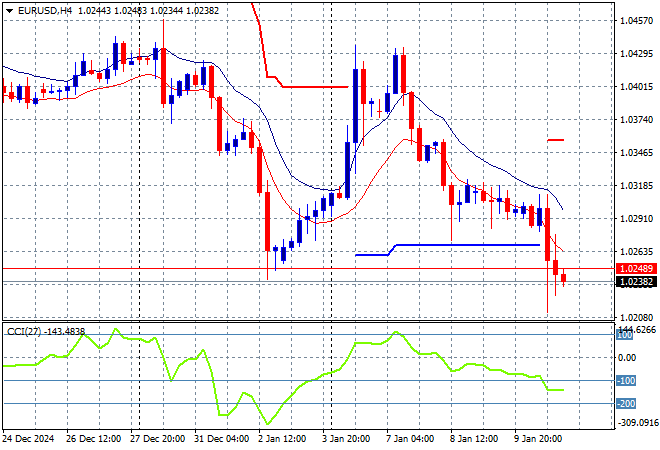Click the last red candle on chart

(x=563, y=278)
